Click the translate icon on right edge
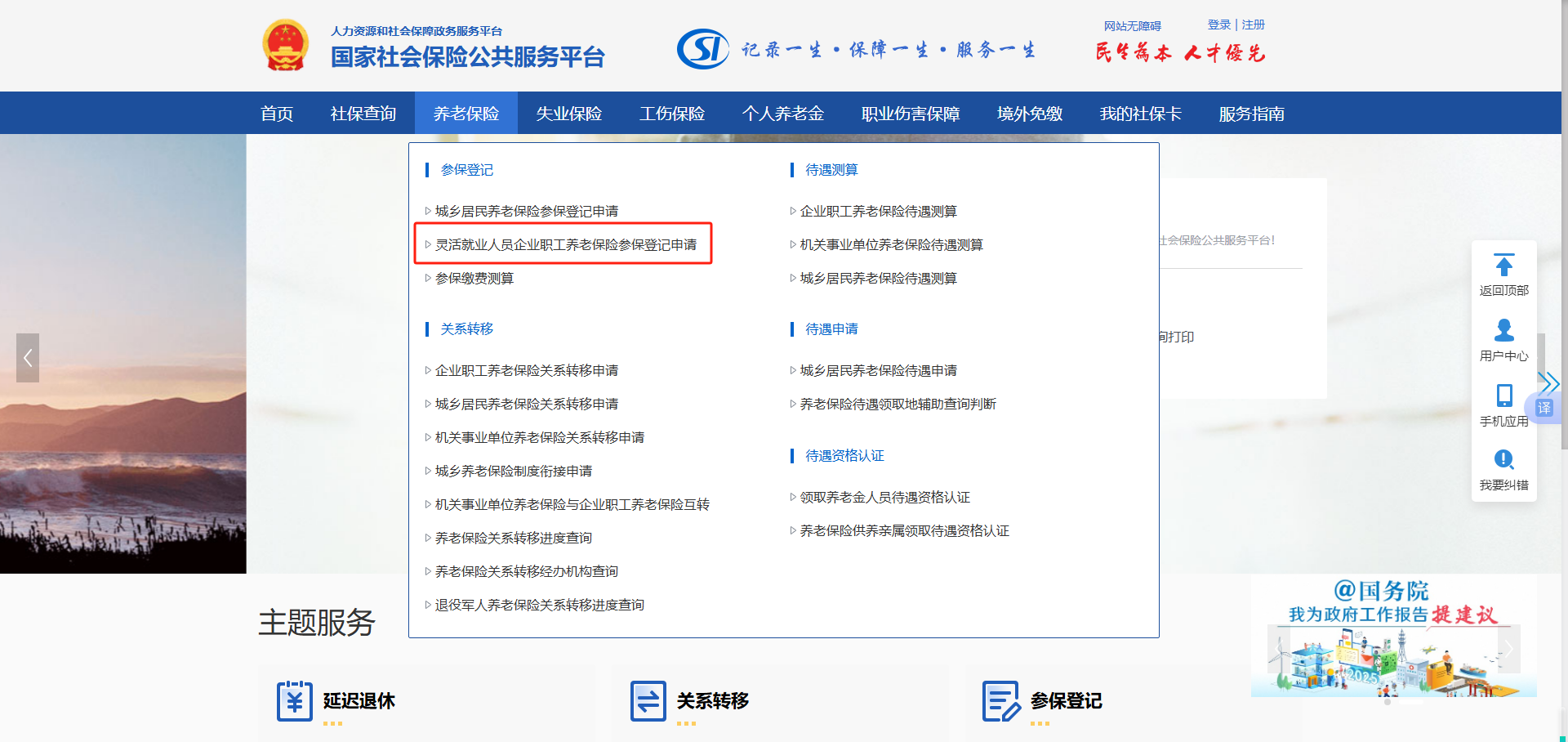 [x=1544, y=408]
